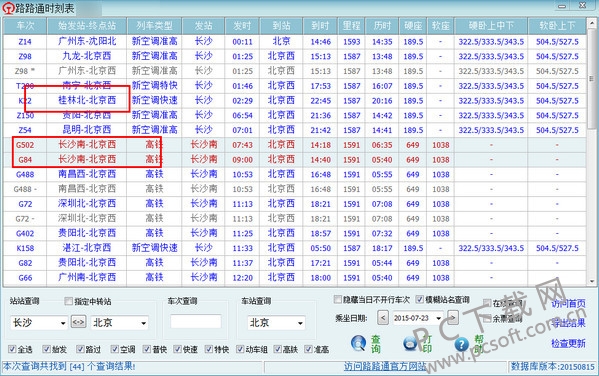This screenshot has width=599, height=376.
Task: Click the query result count status text
Action: (69, 366)
